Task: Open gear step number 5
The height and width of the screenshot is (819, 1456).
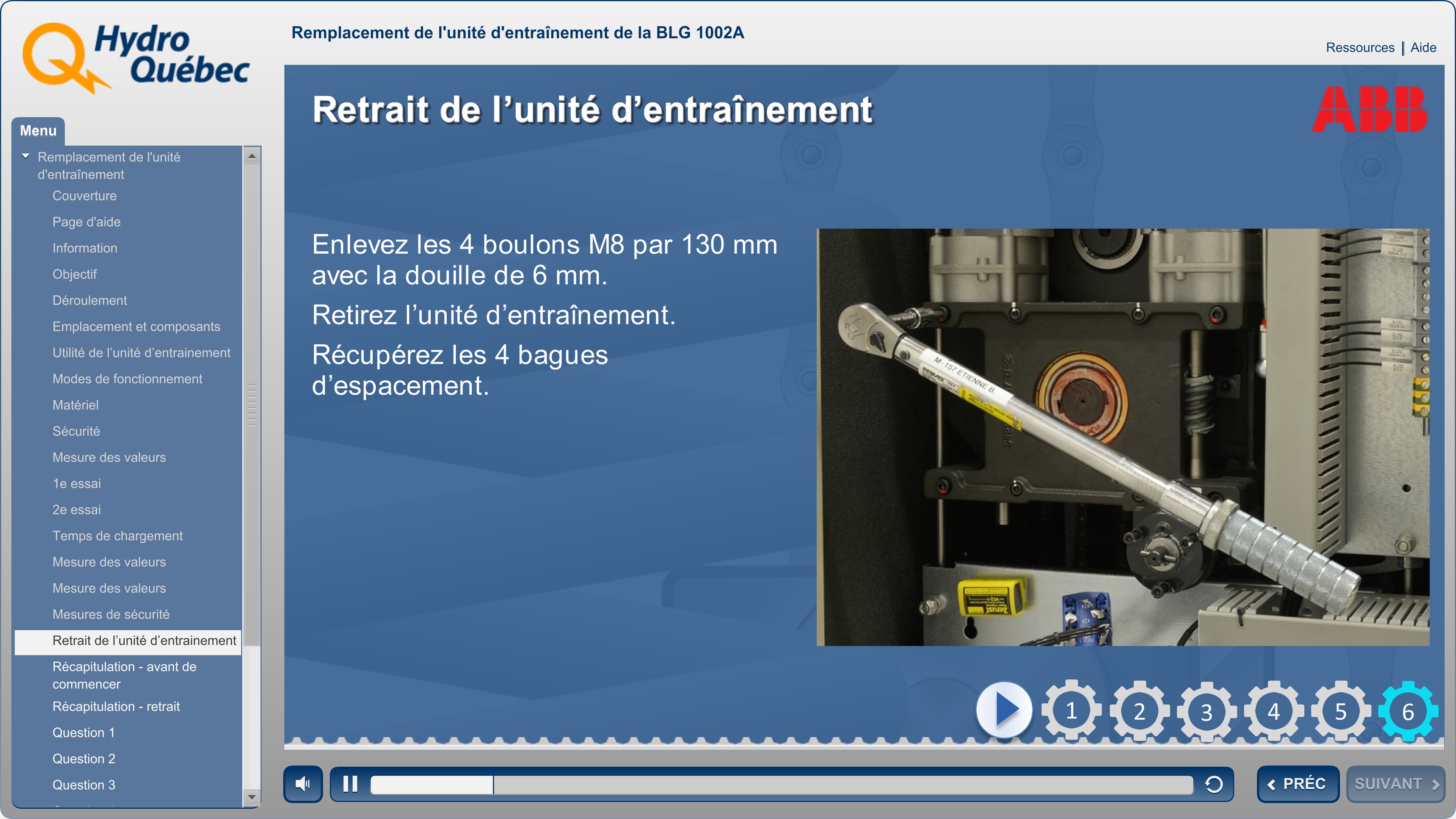Action: coord(1341,711)
